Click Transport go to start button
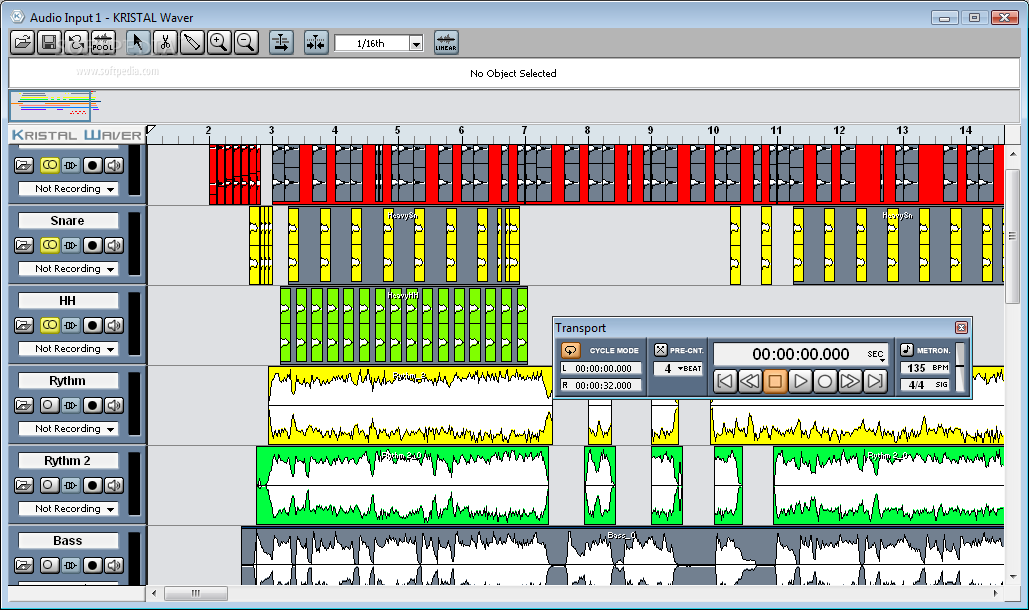 [724, 381]
